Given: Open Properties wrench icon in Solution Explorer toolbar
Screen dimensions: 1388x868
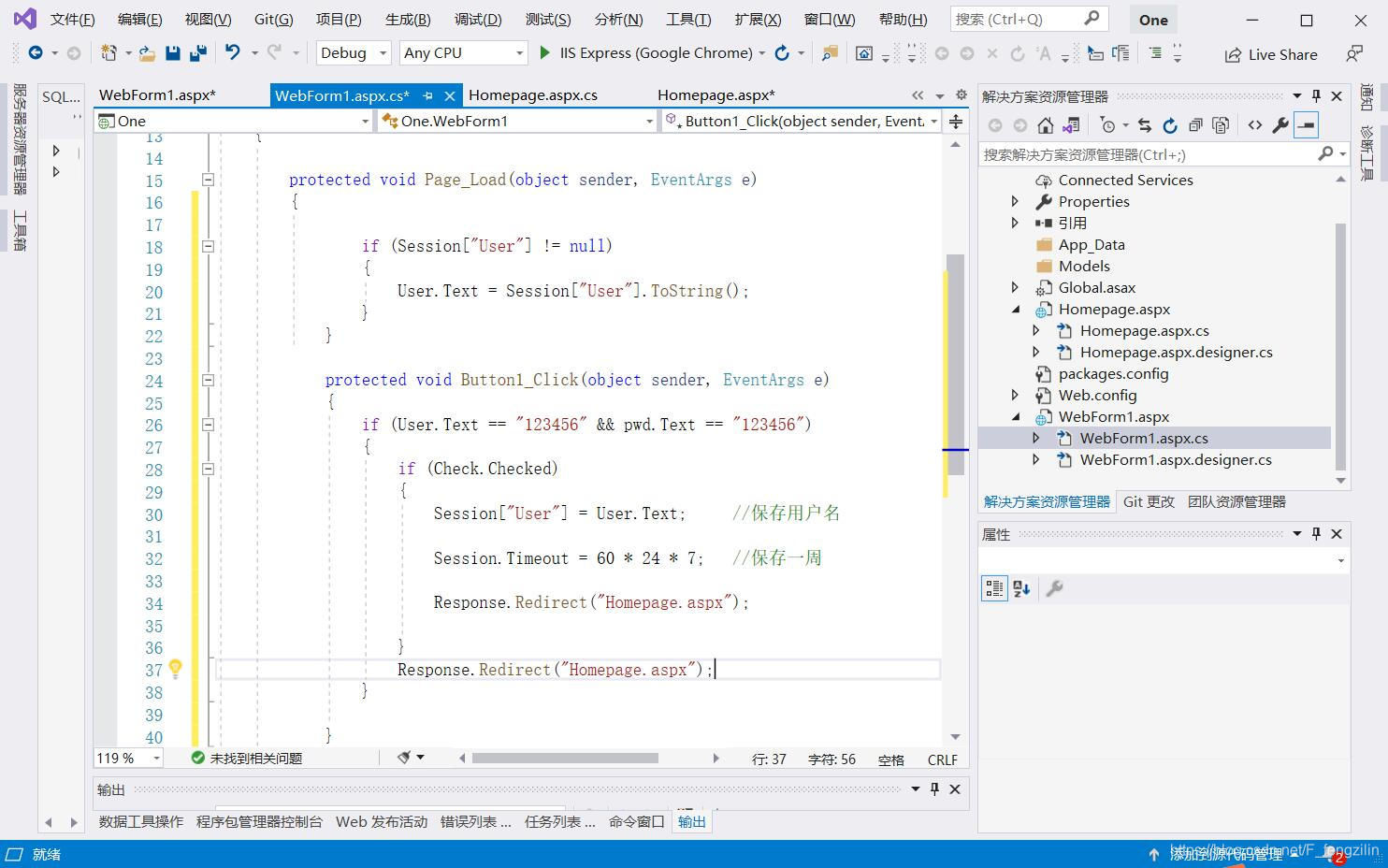Looking at the screenshot, I should (1280, 125).
